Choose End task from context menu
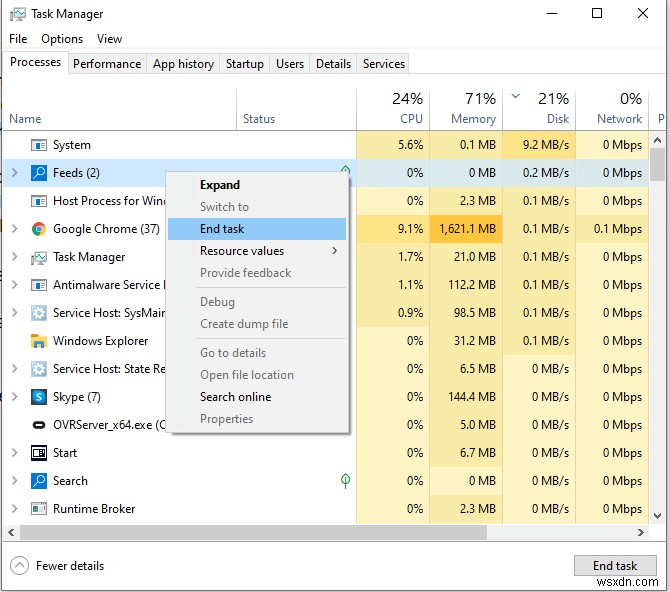 (222, 229)
